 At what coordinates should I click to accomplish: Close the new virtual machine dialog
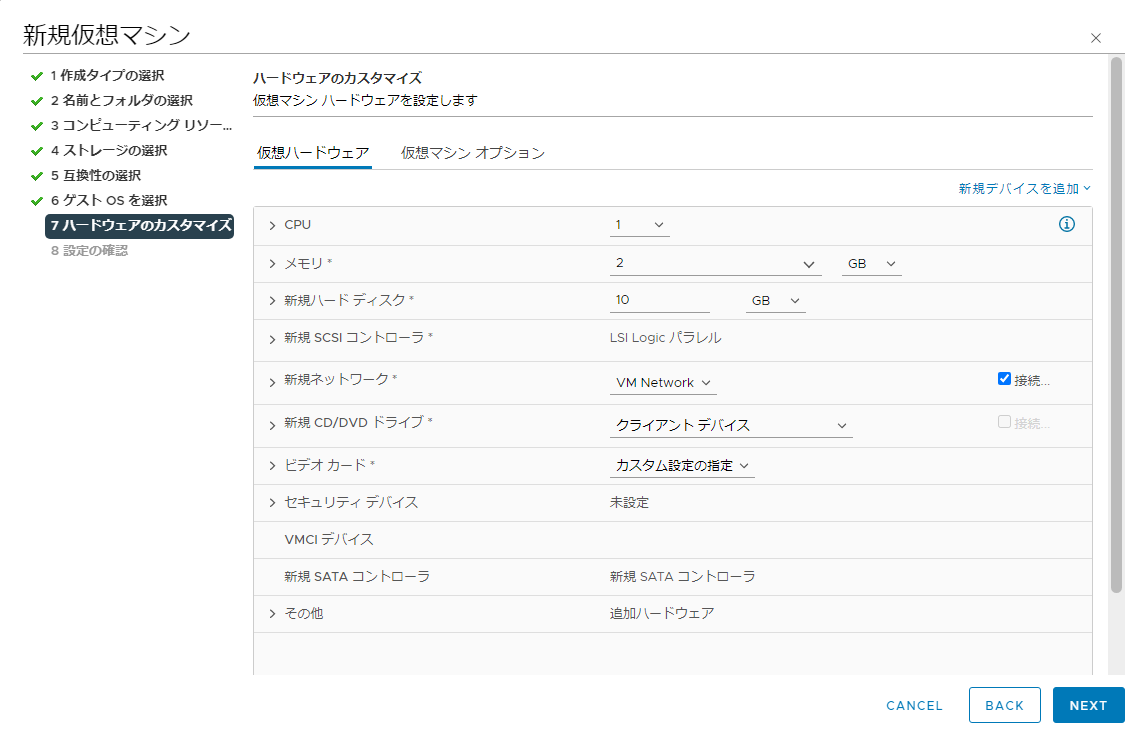coord(1096,38)
